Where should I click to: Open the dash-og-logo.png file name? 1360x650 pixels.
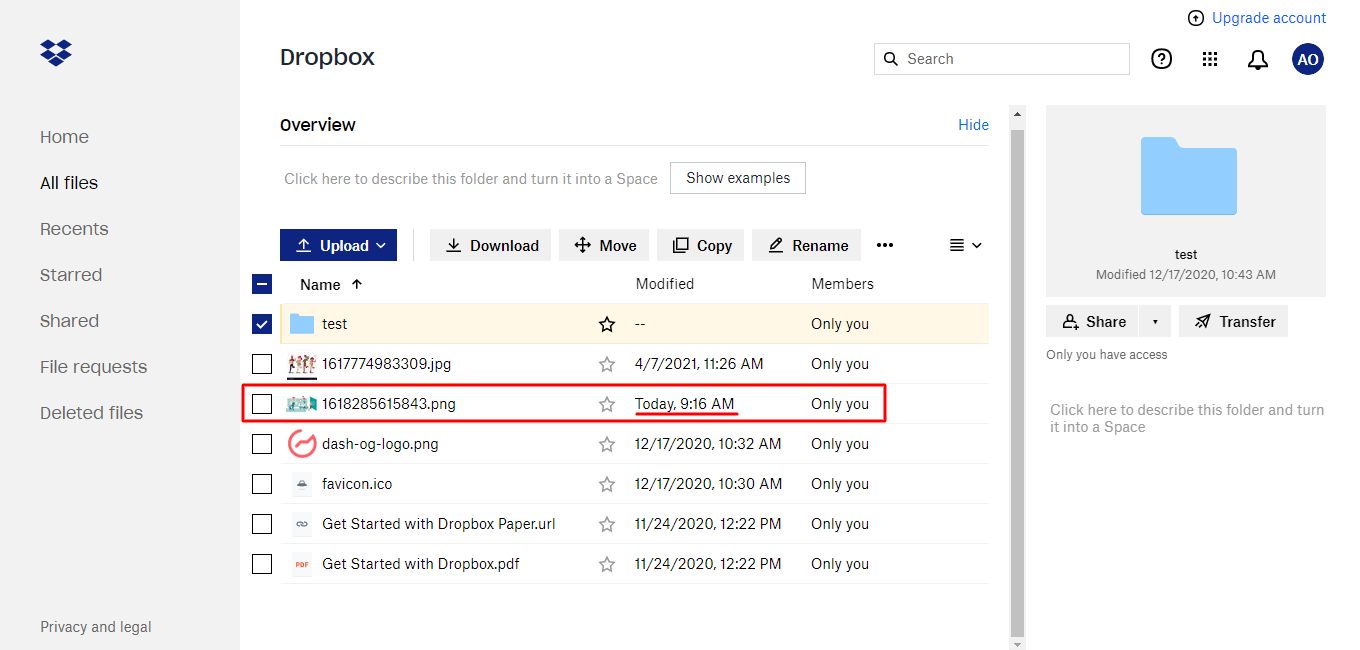pyautogui.click(x=380, y=444)
